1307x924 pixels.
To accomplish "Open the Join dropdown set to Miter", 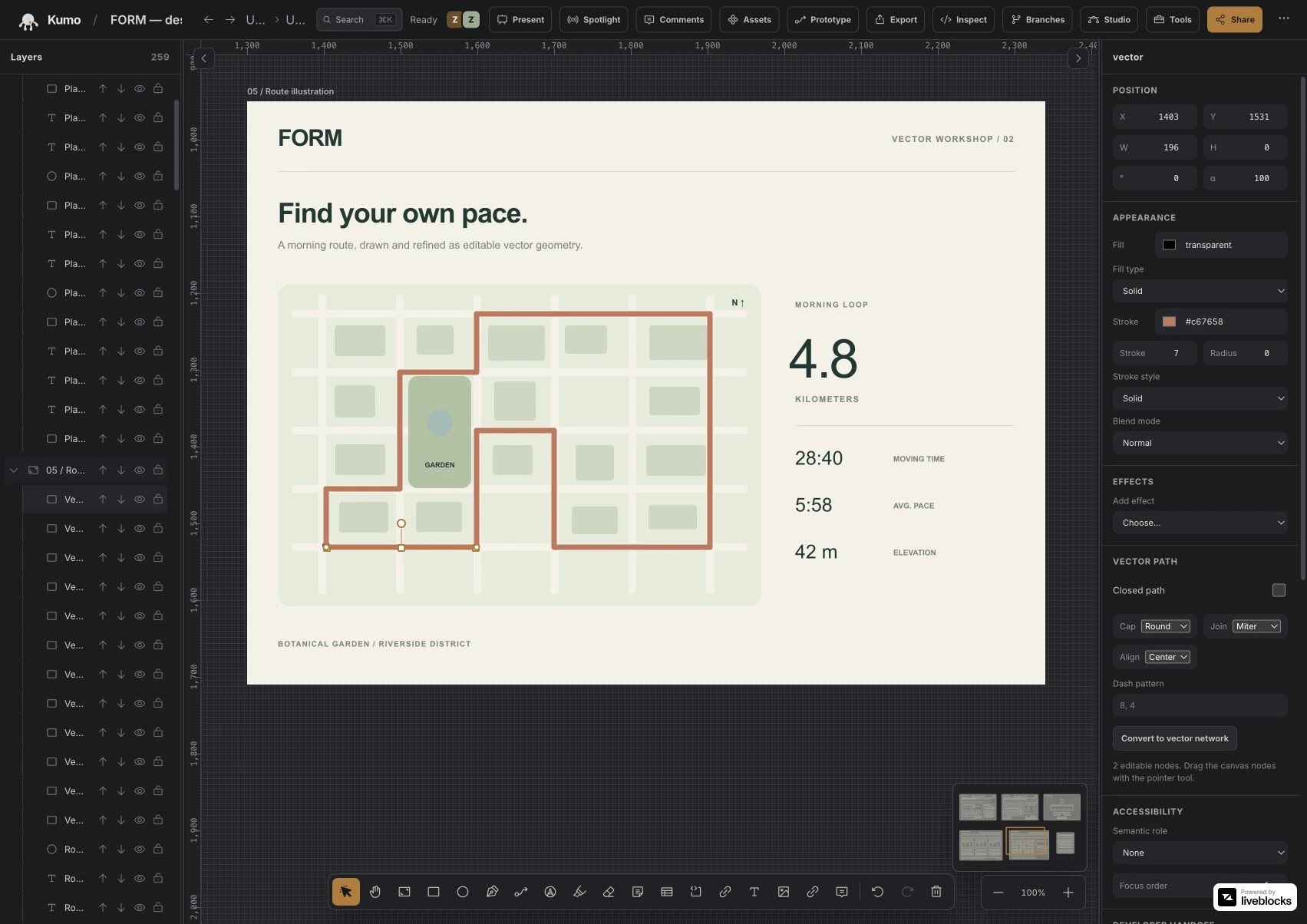I will [x=1257, y=626].
